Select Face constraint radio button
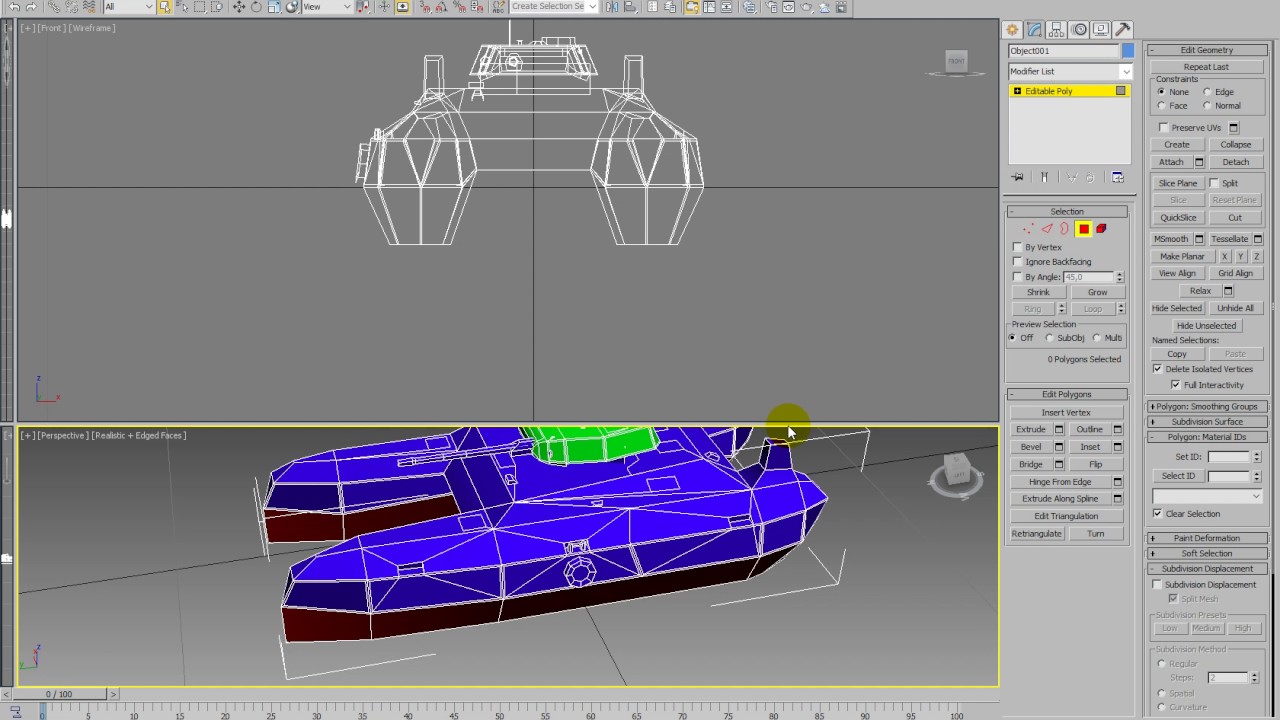This screenshot has width=1280, height=720. [1161, 106]
